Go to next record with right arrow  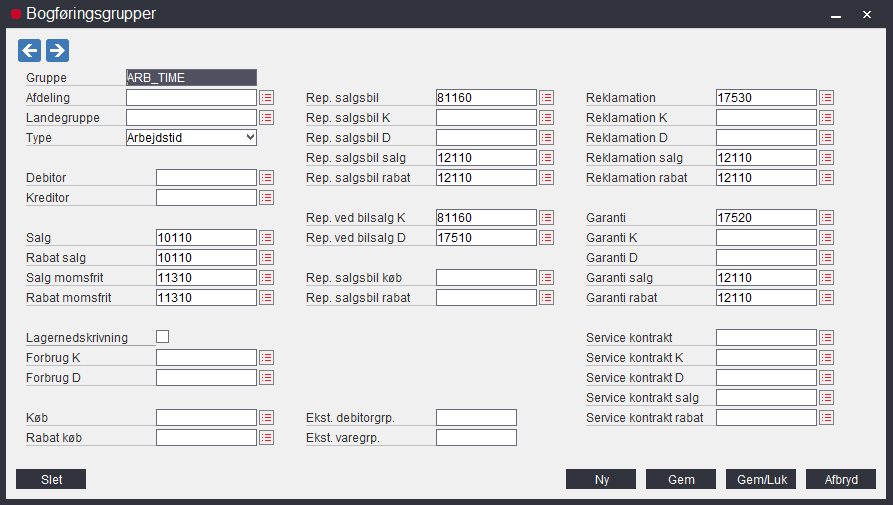coord(58,51)
